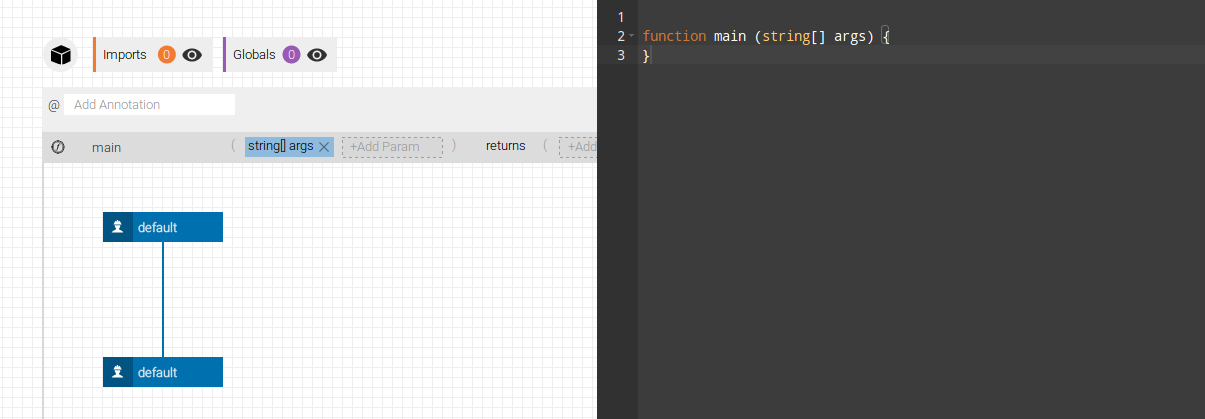Click string[] type in source code

pyautogui.click(x=794, y=36)
